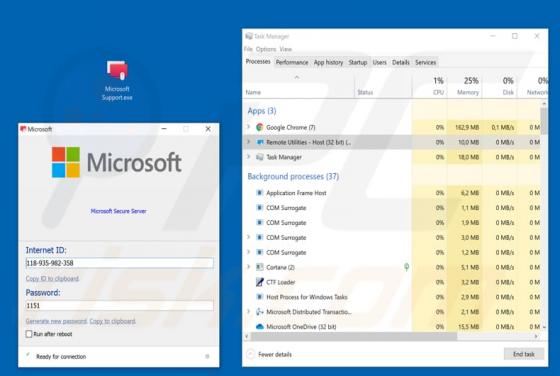Click the Microsoft Secure Server link
The image size is (560, 376).
point(118,211)
